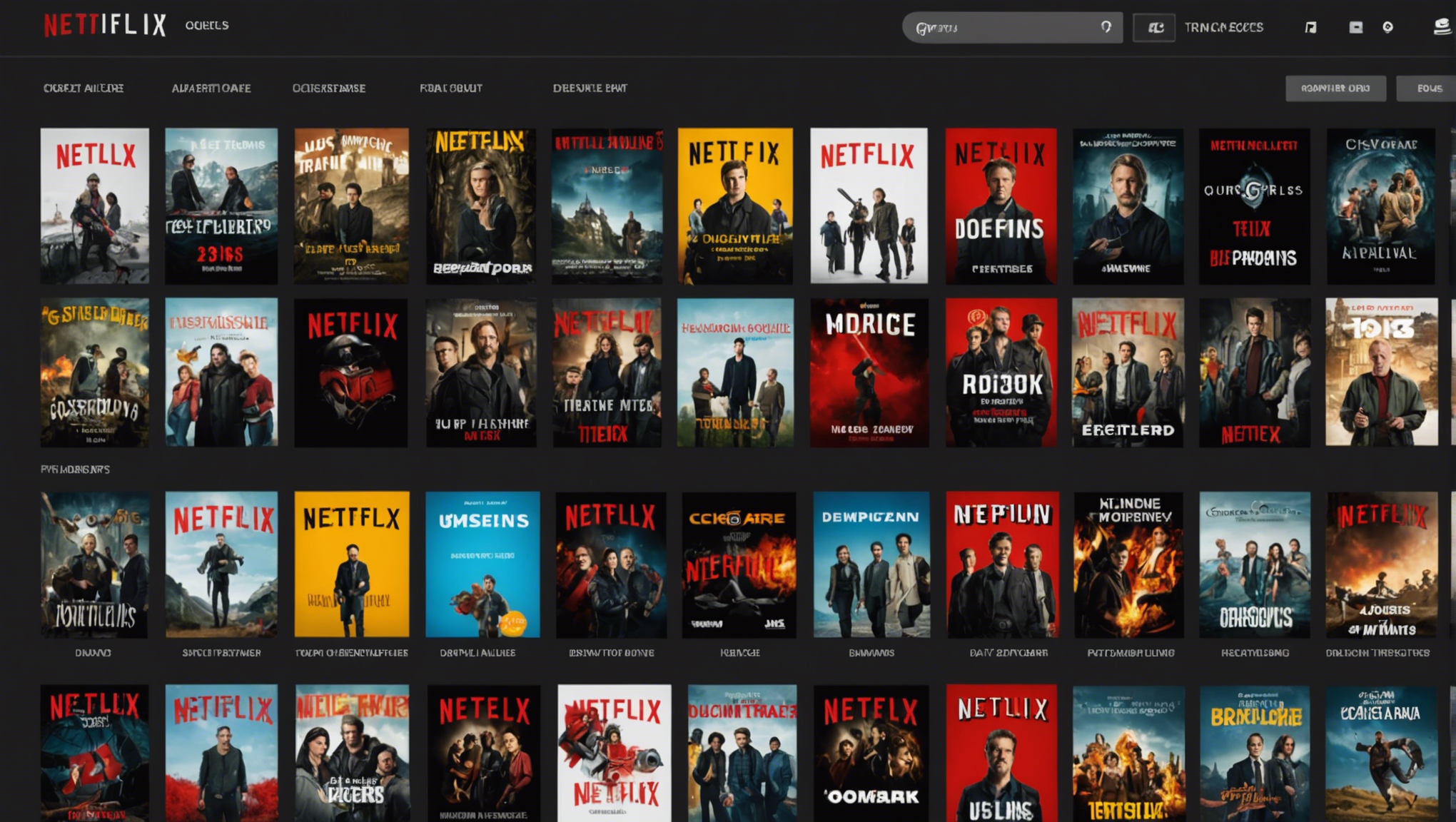
Task: Open the red NEPILIN poster
Action: pos(1003,564)
